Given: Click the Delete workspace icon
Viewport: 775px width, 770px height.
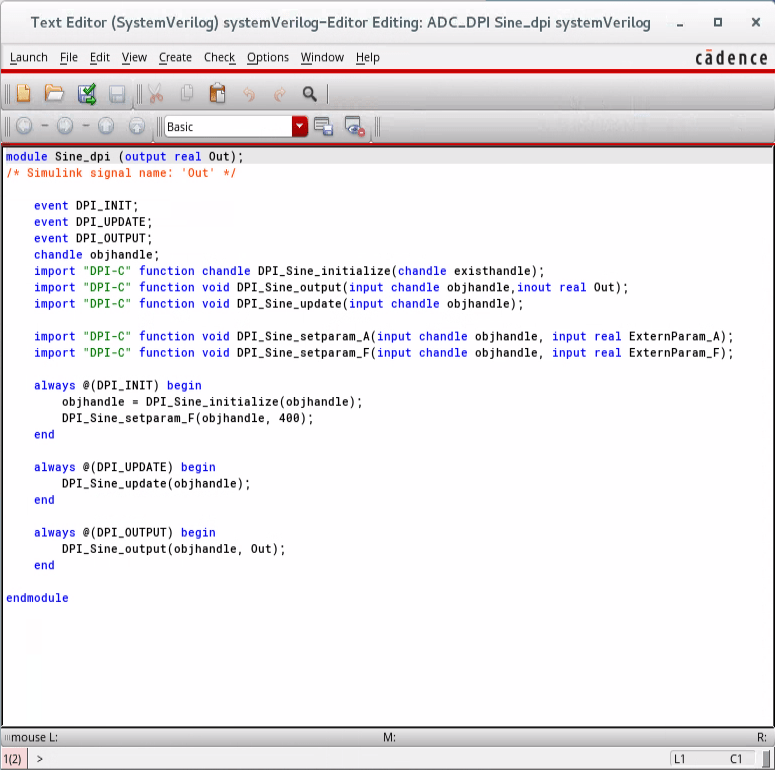Looking at the screenshot, I should point(353,127).
